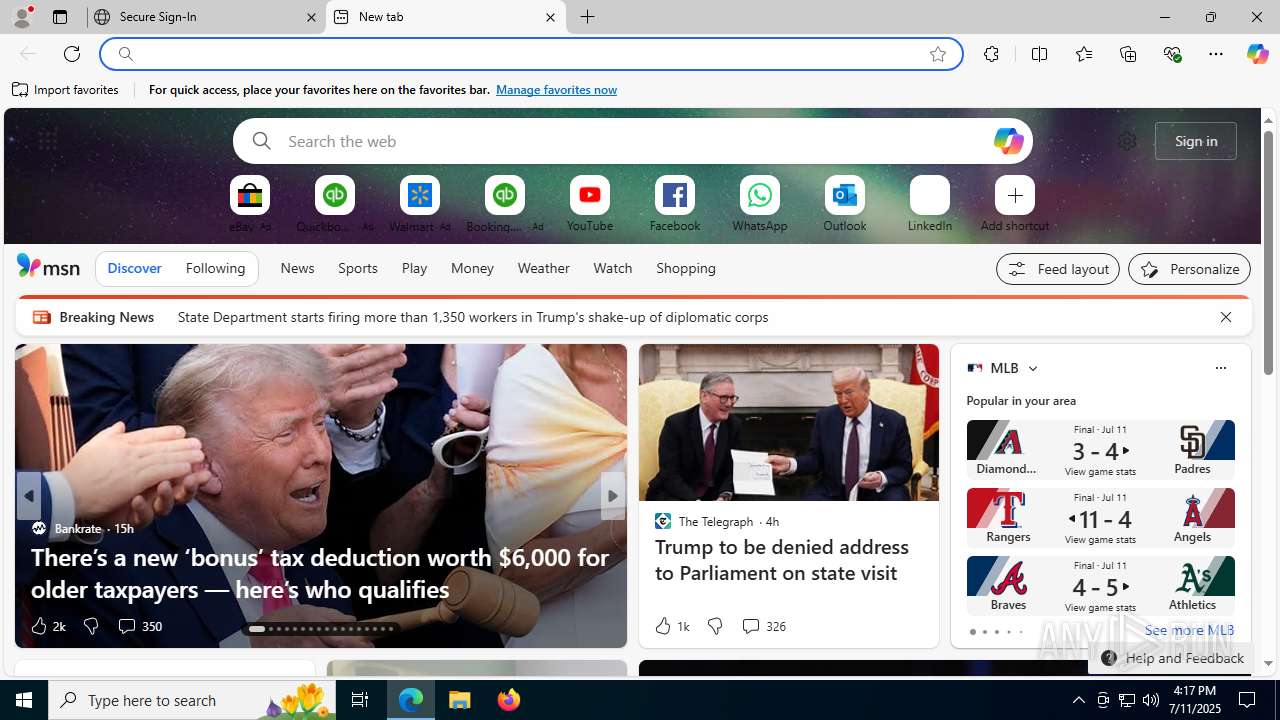Click the Personalize button

coord(1190,269)
